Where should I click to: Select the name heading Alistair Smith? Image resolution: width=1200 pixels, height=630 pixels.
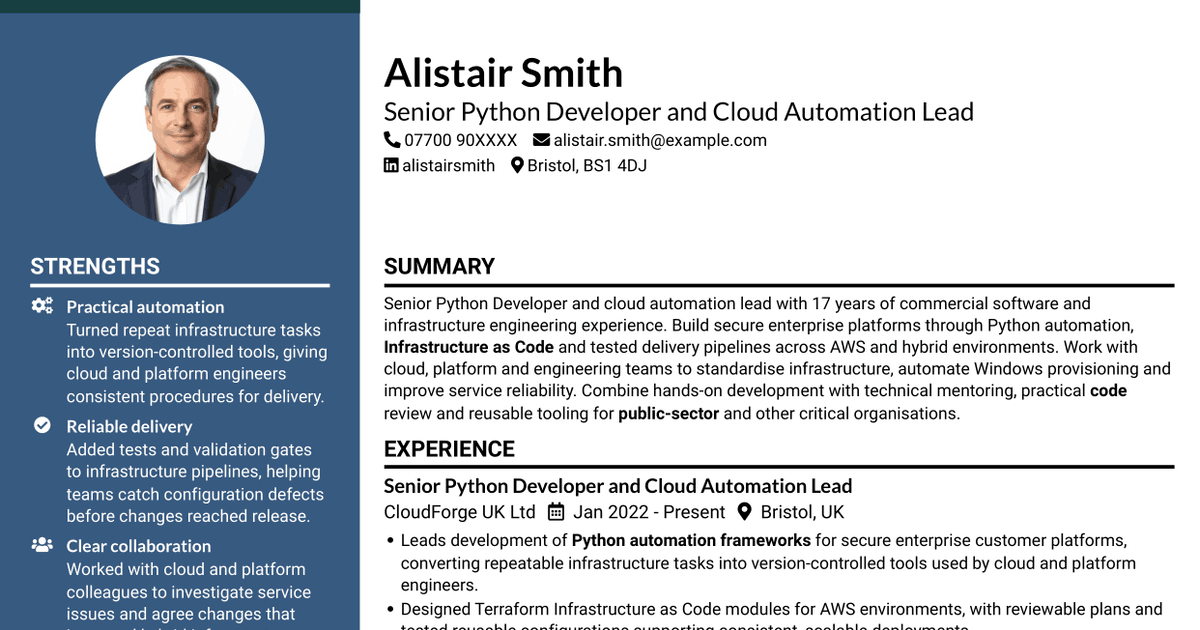click(503, 73)
